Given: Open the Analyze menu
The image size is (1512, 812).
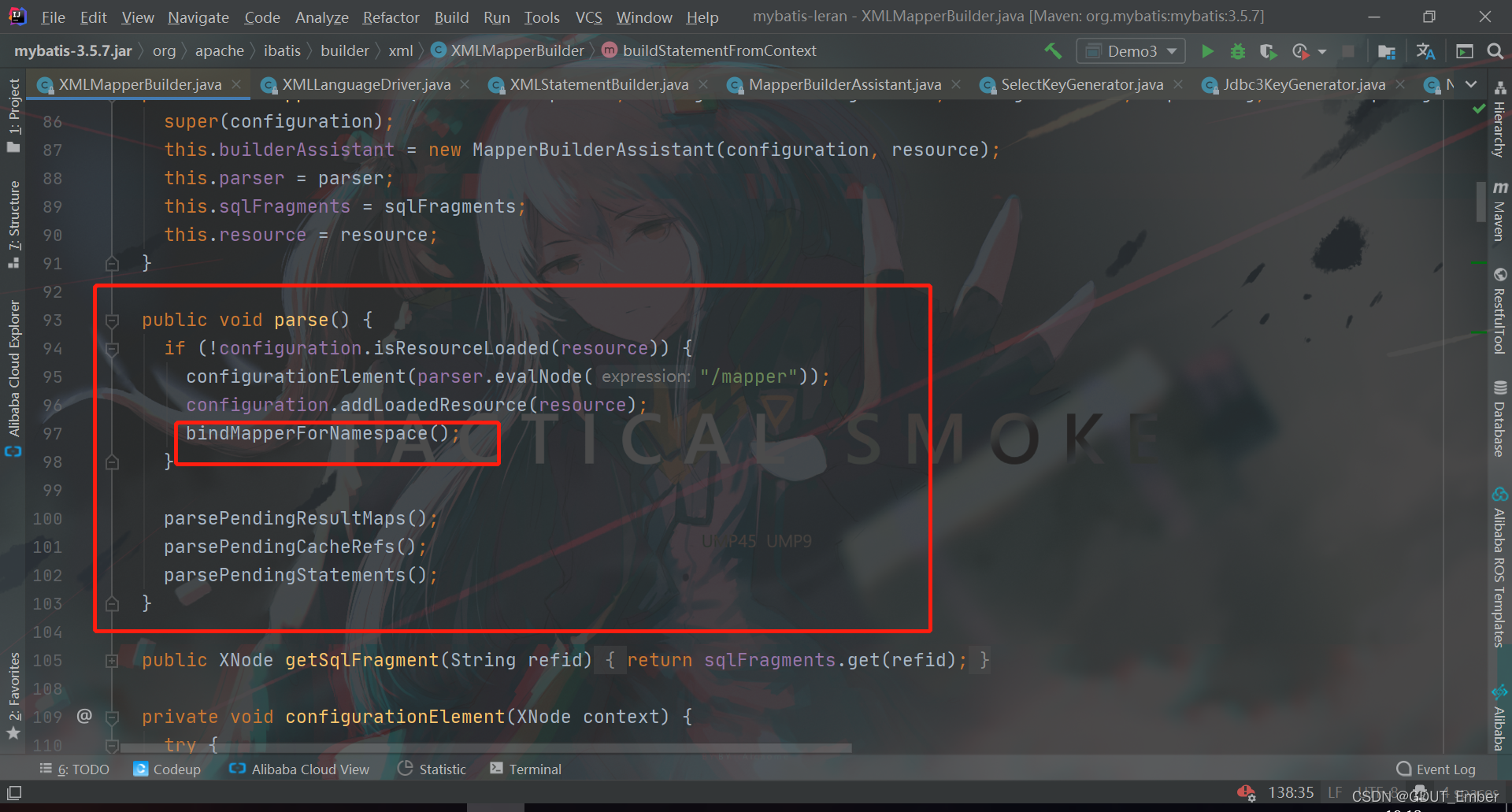Looking at the screenshot, I should (x=321, y=17).
